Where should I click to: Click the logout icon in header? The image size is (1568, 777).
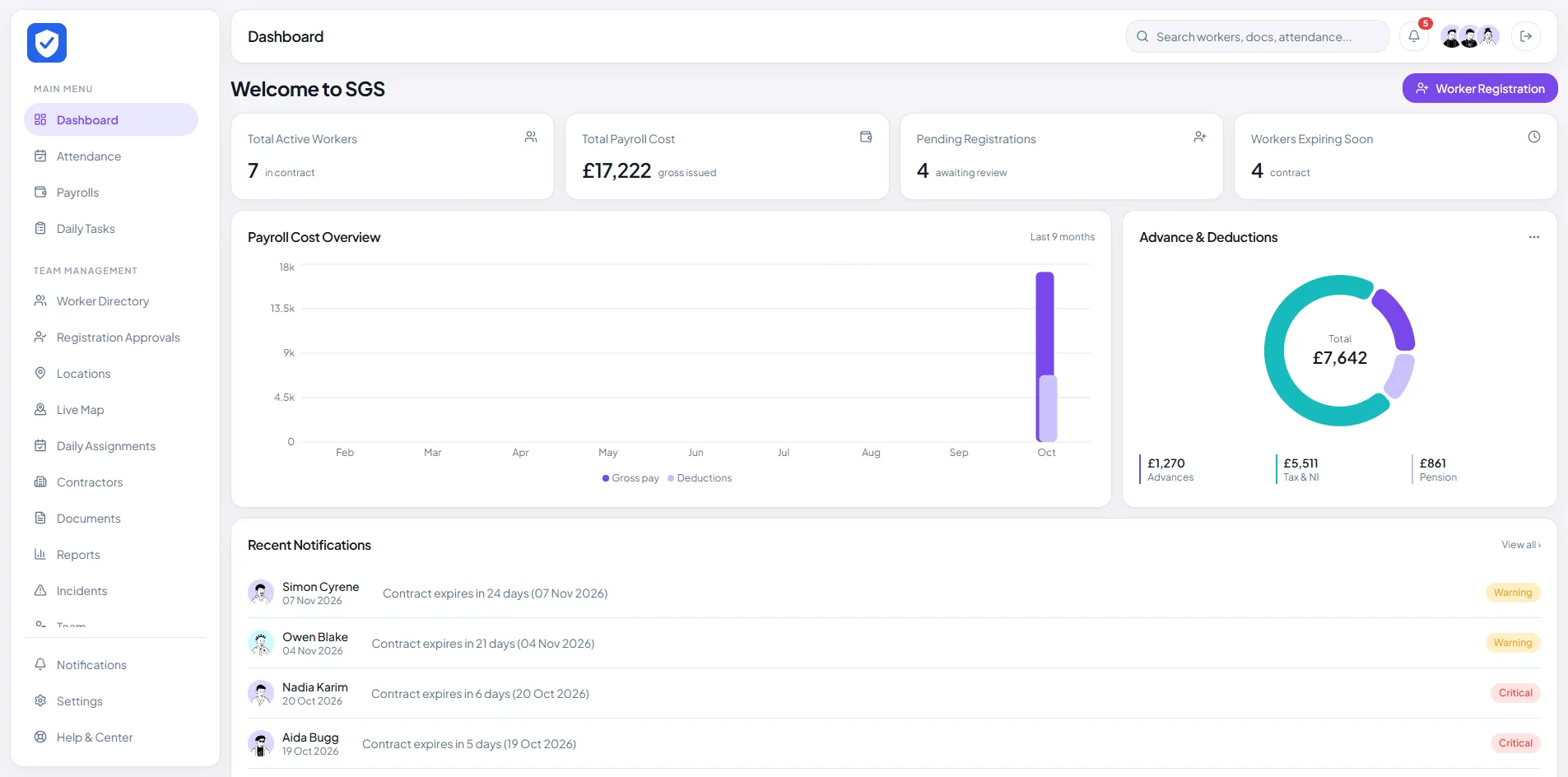1526,36
